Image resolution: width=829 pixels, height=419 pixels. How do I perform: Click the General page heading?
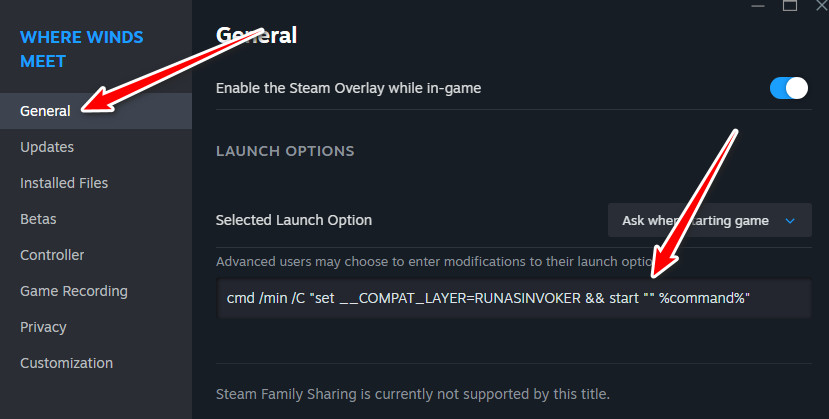(257, 36)
